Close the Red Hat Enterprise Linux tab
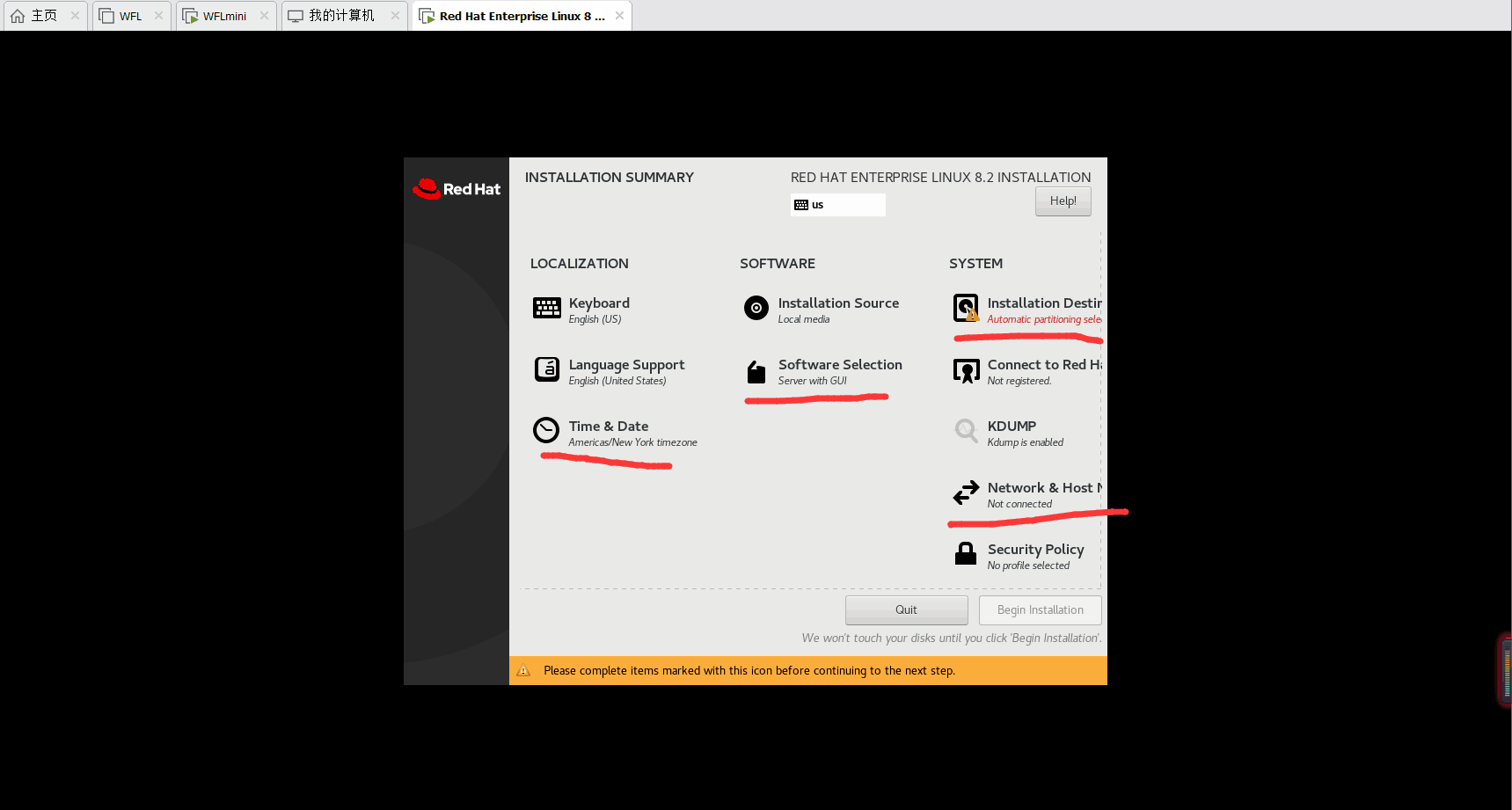The height and width of the screenshot is (810, 1512). click(619, 16)
